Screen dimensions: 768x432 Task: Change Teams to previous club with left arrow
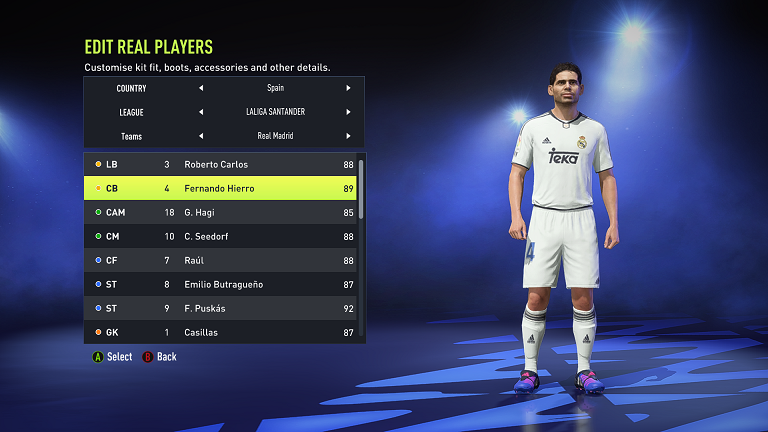pyautogui.click(x=201, y=136)
